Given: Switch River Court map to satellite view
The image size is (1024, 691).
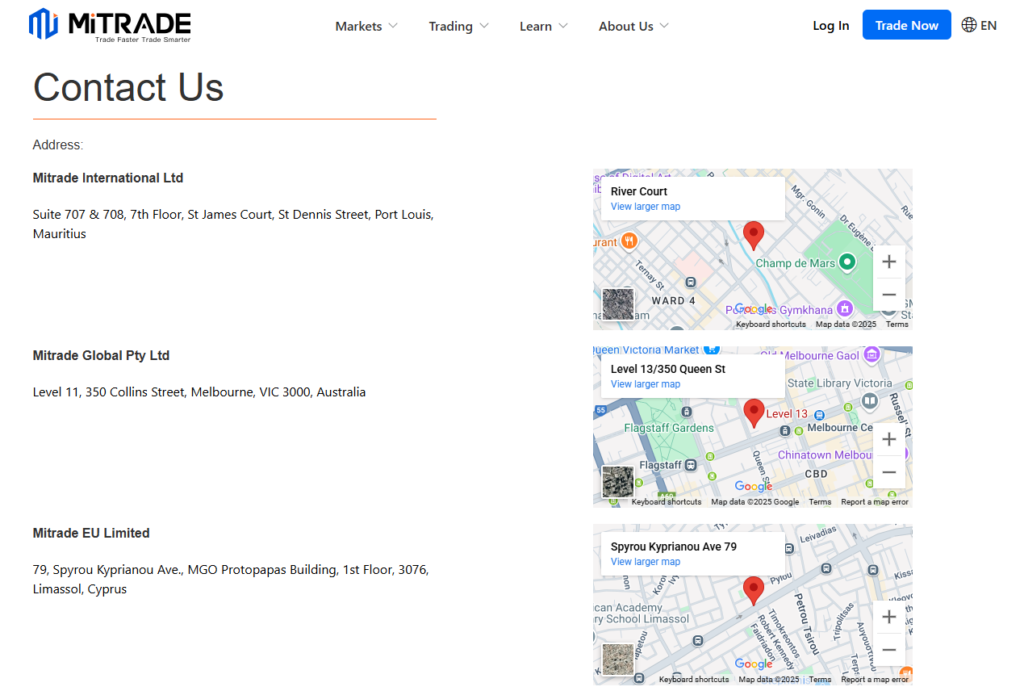Looking at the screenshot, I should [x=618, y=304].
